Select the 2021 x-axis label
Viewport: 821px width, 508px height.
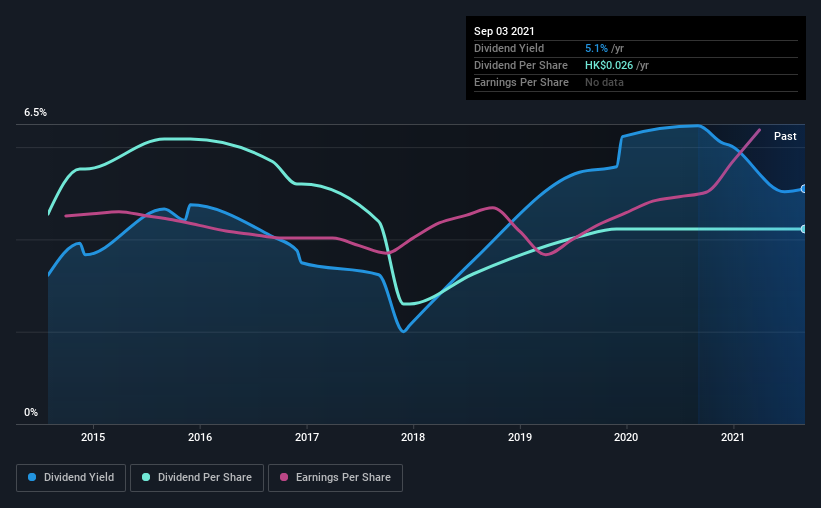pyautogui.click(x=733, y=437)
